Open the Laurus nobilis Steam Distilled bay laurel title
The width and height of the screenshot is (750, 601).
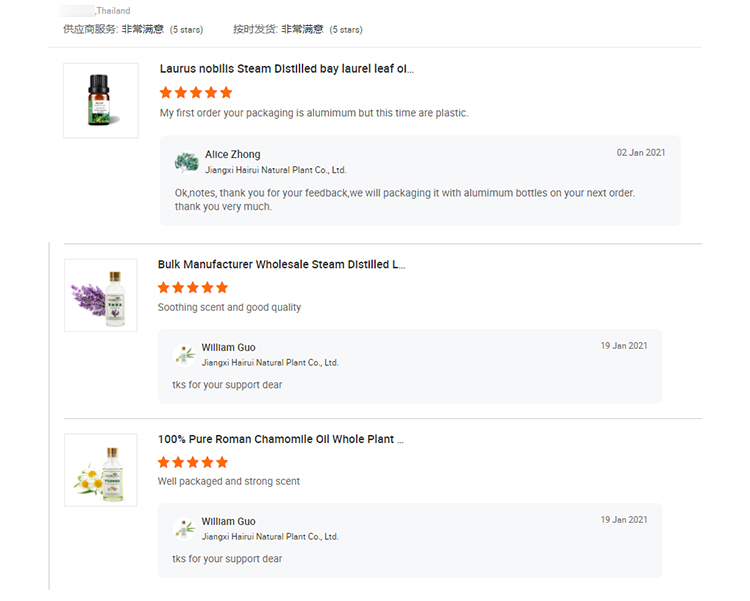(x=286, y=69)
